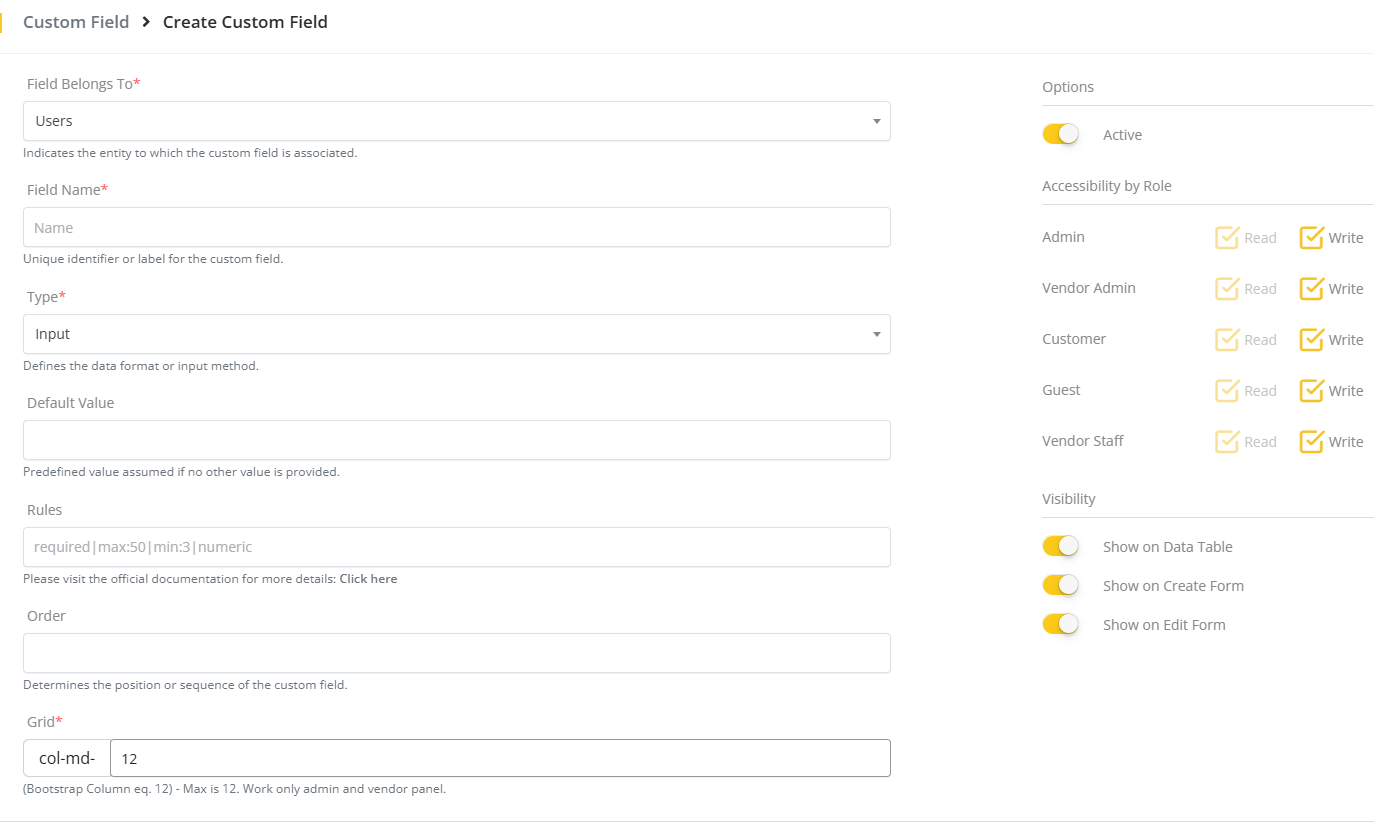Open the Field Belongs To dropdown
1374x822 pixels.
coord(456,121)
